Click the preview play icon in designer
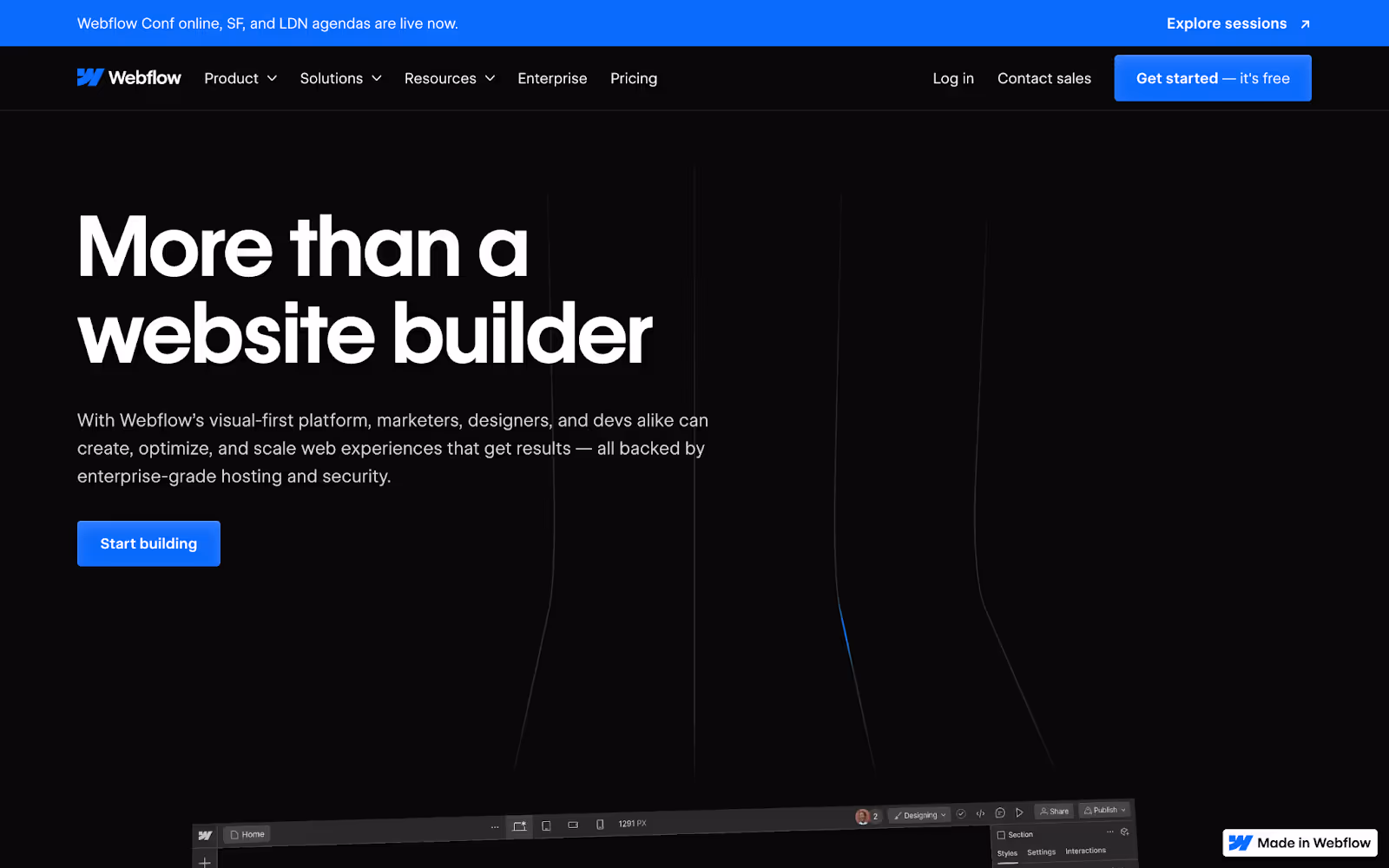This screenshot has height=868, width=1389. point(1020,812)
